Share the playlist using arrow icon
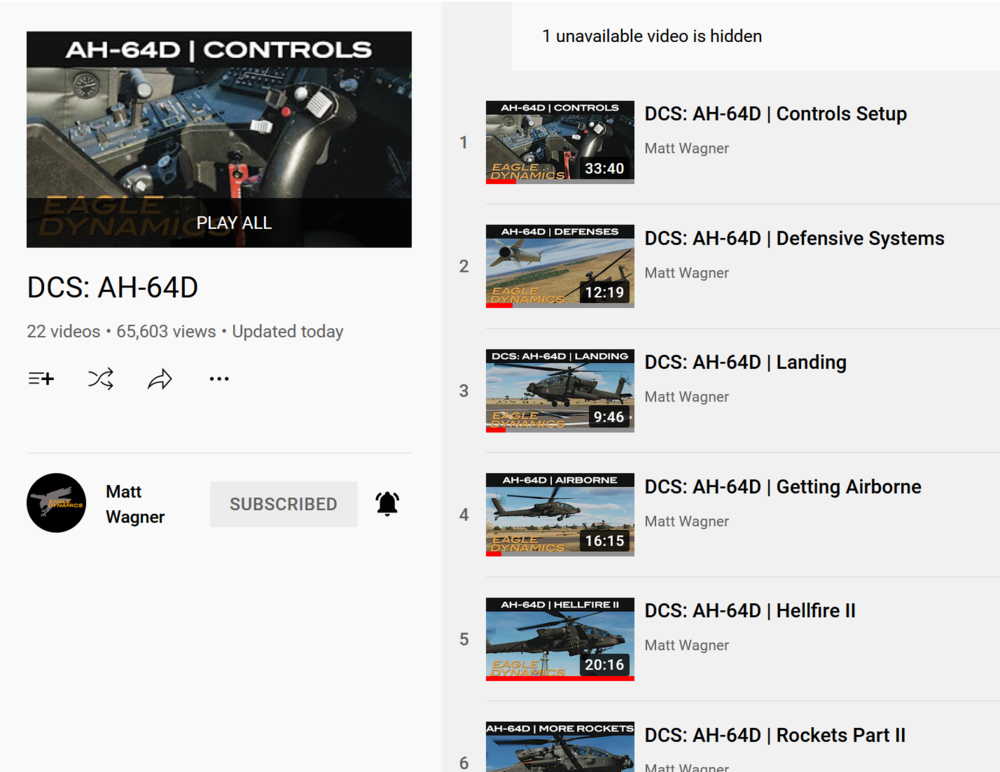 160,379
